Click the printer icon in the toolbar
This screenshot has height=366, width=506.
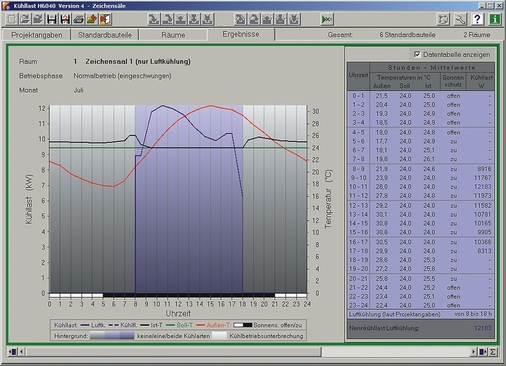(78, 19)
